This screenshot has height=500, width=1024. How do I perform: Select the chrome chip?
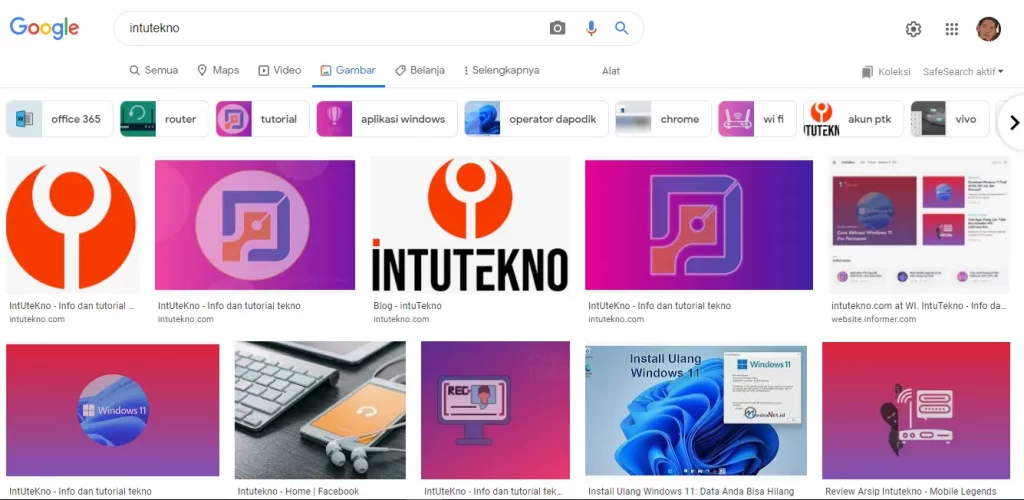click(663, 119)
